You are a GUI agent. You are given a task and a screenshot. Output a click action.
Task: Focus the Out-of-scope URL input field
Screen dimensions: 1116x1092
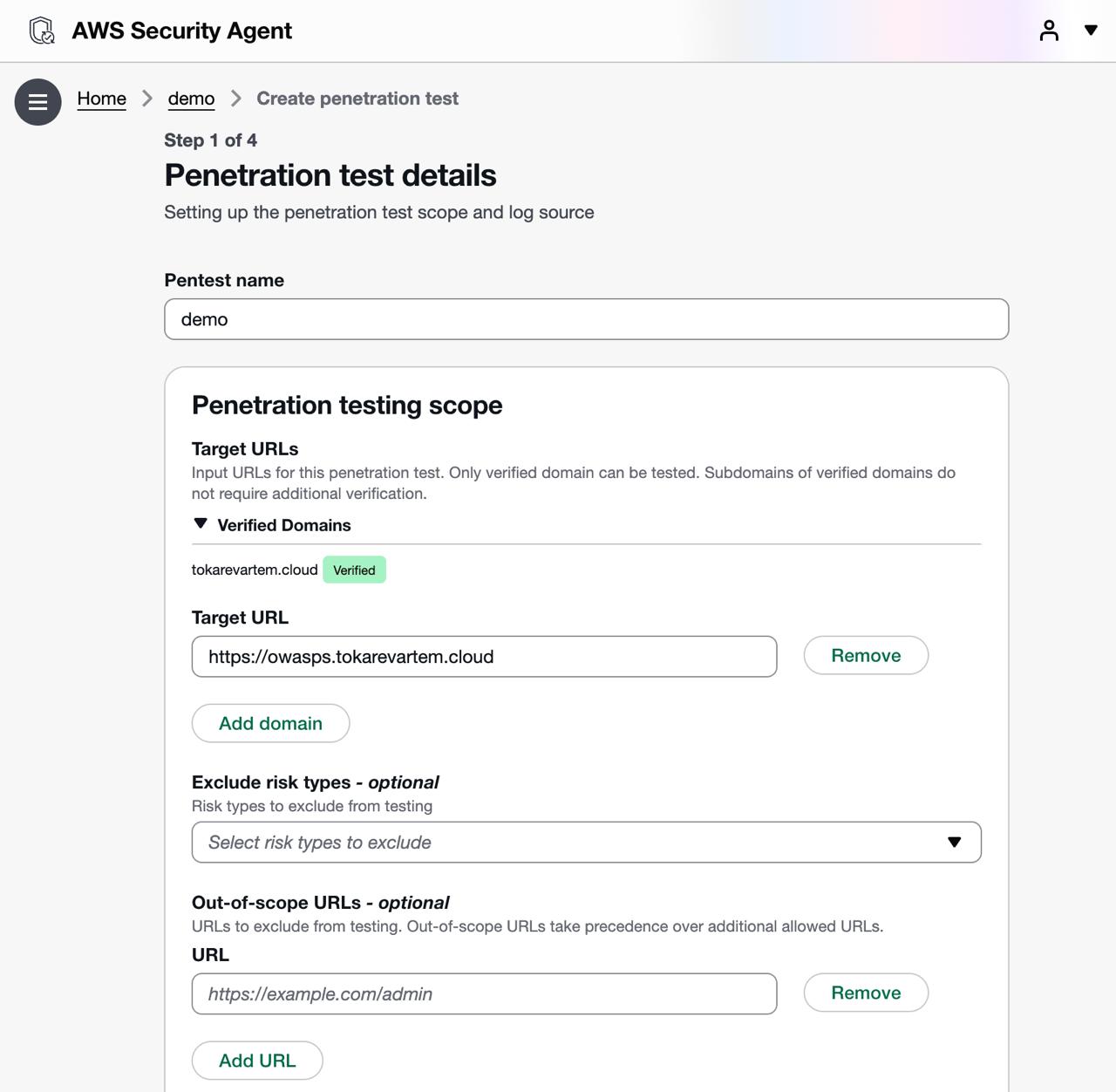click(x=484, y=994)
